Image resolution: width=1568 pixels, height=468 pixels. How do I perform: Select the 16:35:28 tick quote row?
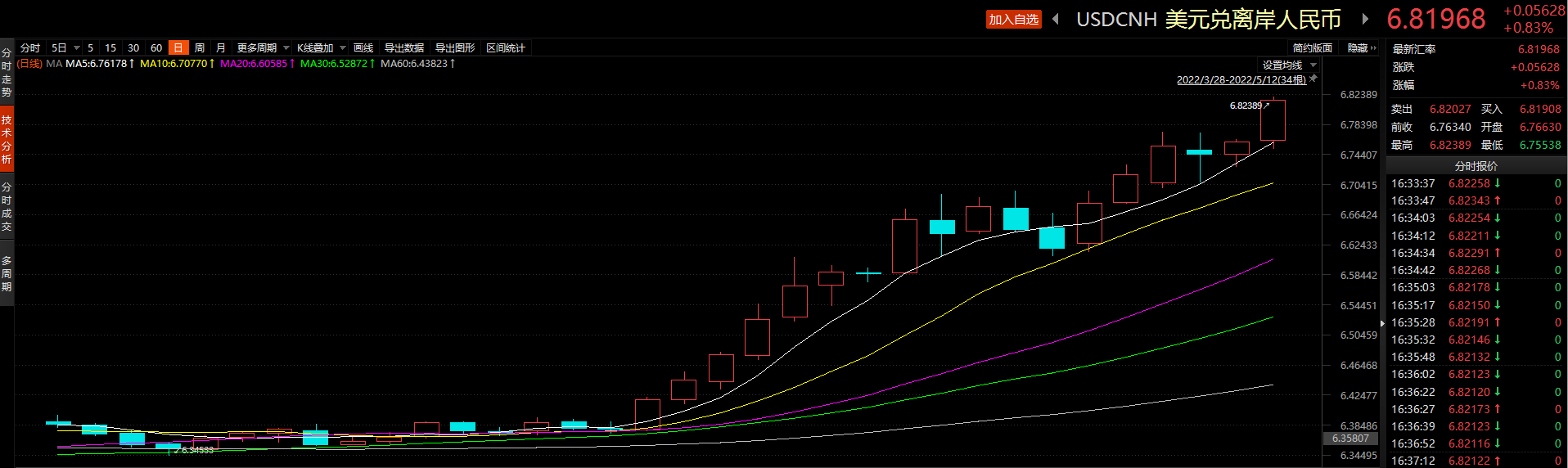click(x=1476, y=322)
